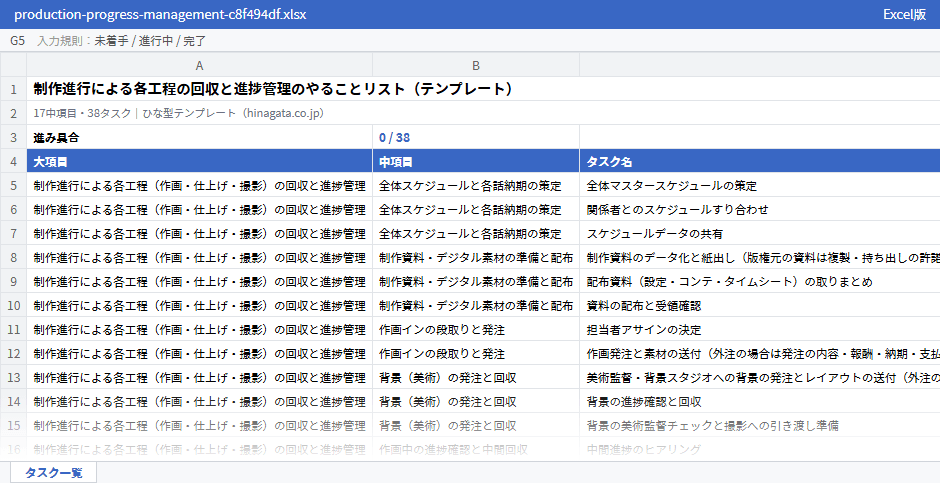Image resolution: width=940 pixels, height=483 pixels.
Task: Click the Excel版 label in title bar
Action: pyautogui.click(x=905, y=14)
